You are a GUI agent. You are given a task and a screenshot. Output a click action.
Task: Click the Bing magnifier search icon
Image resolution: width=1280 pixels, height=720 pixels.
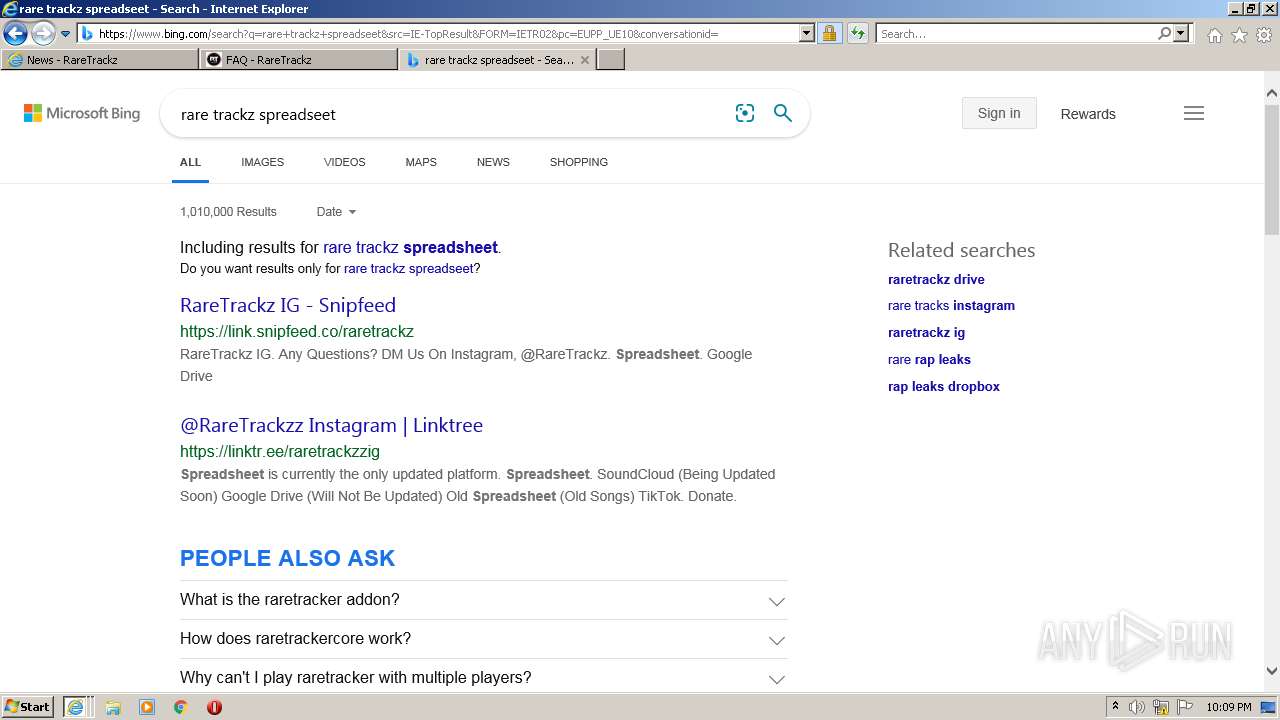pos(783,113)
